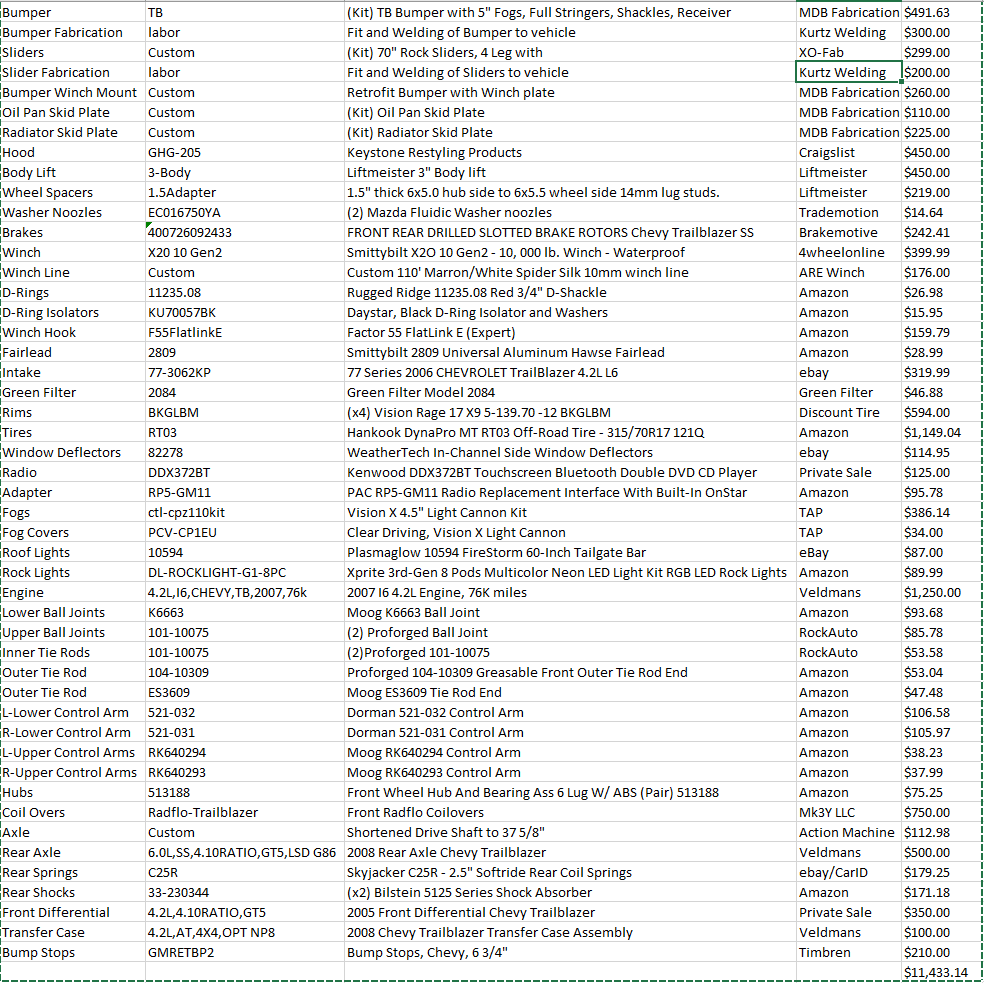Select the "Retrofit Bumper with Winch plate" cell
The image size is (984, 983).
click(570, 92)
